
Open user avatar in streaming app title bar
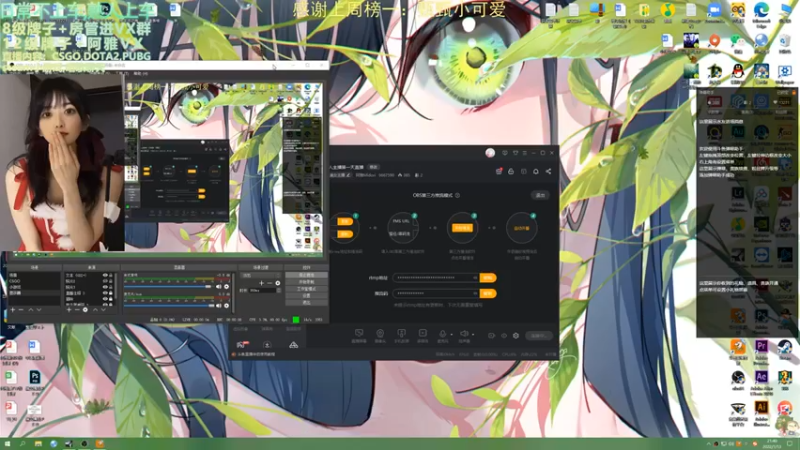point(490,153)
